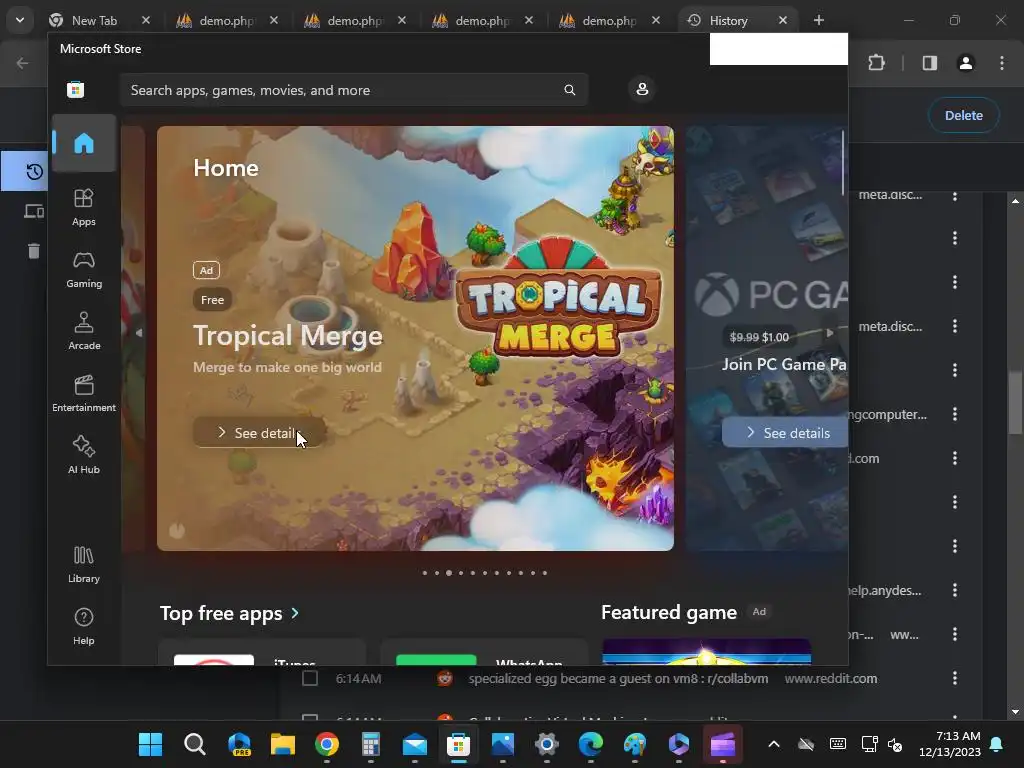
Task: Show previous carousel slide arrow
Action: (138, 332)
